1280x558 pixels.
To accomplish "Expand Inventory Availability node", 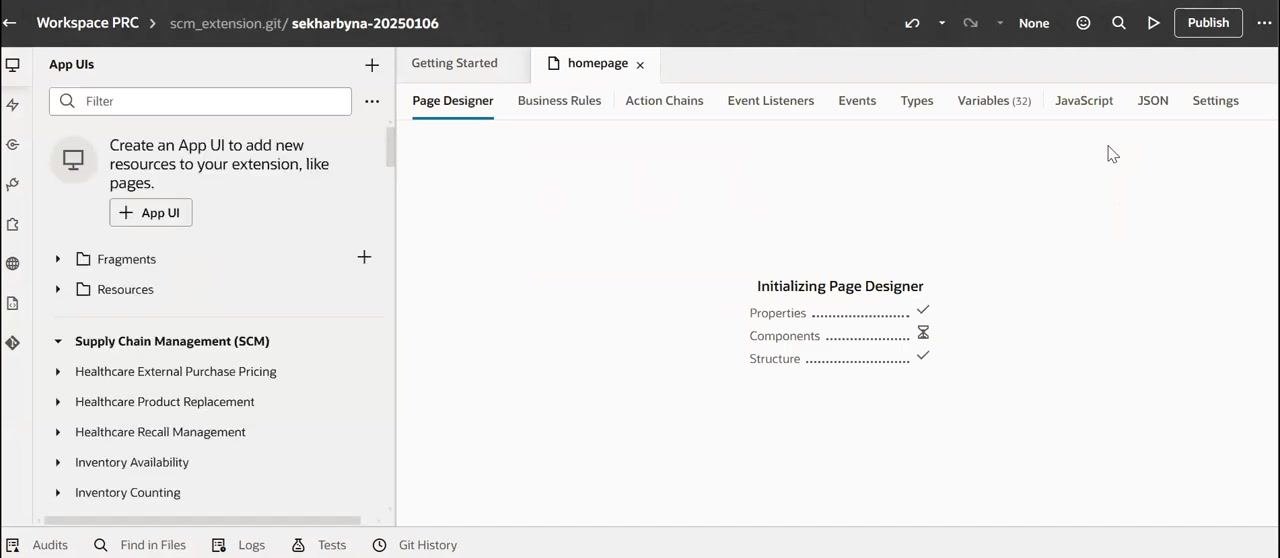I will (x=58, y=463).
